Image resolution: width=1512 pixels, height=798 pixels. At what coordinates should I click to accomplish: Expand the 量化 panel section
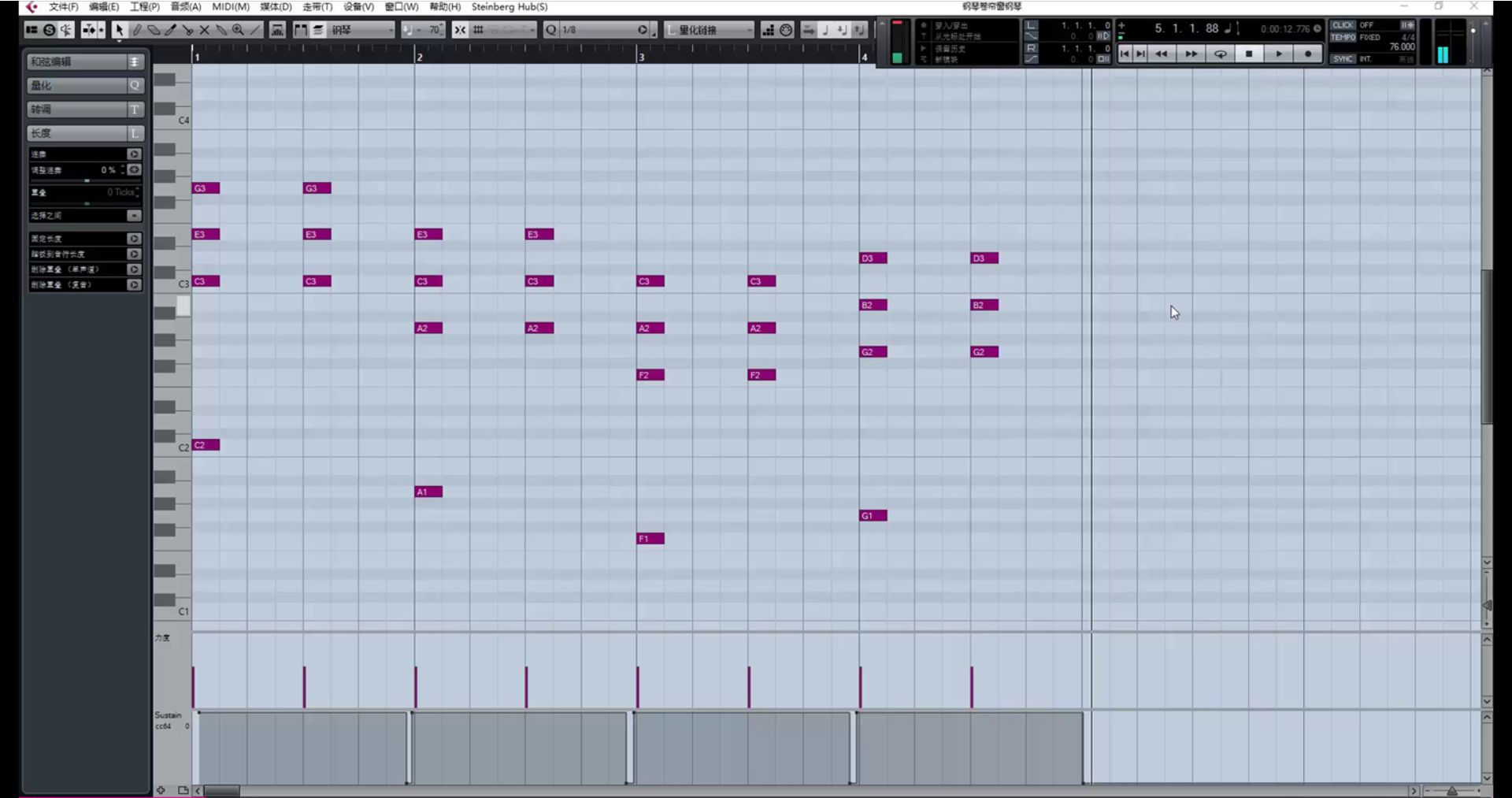(85, 85)
